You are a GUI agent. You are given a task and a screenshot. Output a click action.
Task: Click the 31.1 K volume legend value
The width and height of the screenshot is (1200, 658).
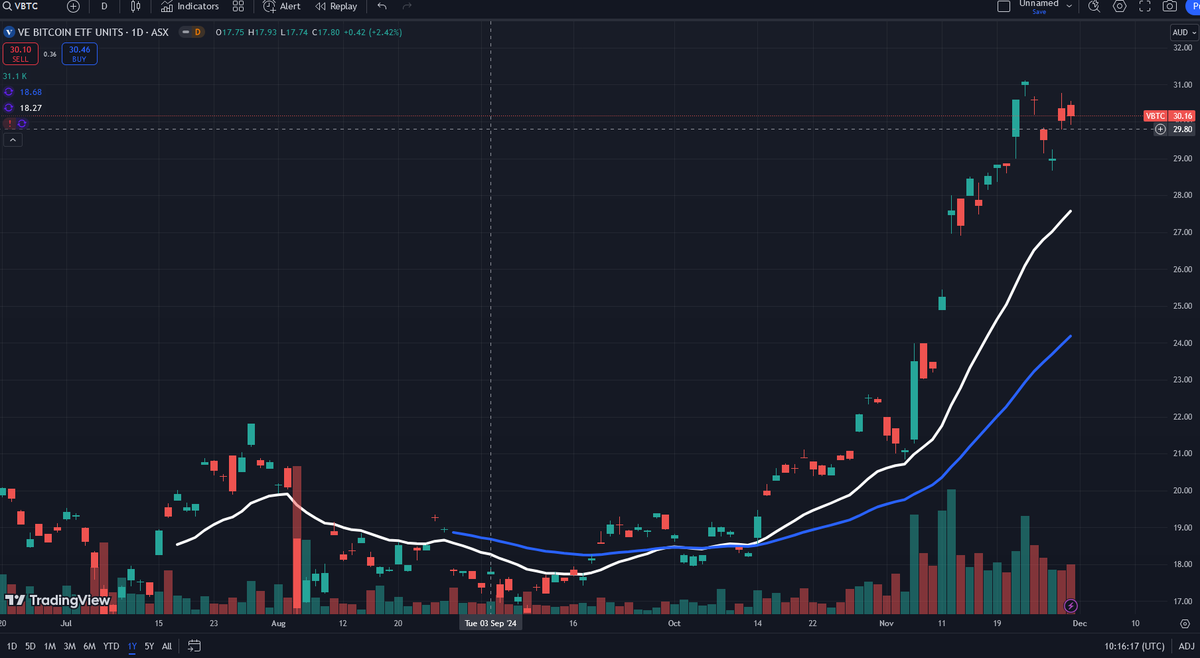(x=15, y=76)
